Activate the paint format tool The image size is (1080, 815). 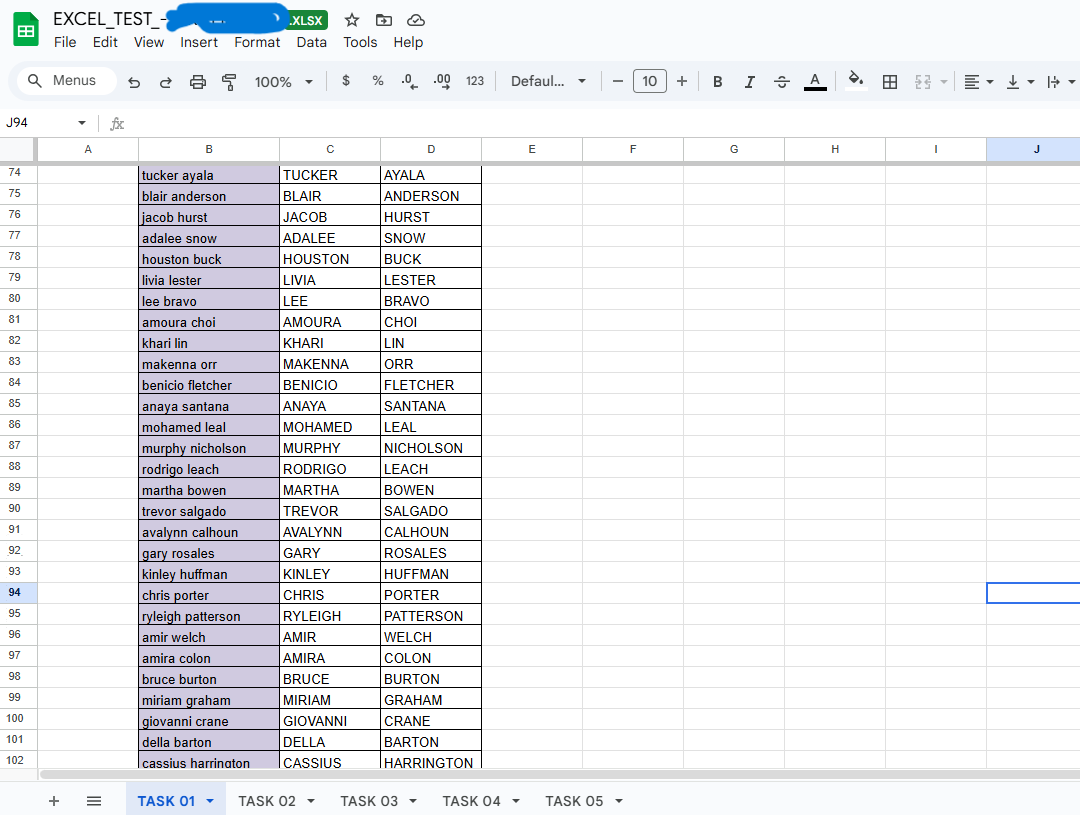click(229, 82)
